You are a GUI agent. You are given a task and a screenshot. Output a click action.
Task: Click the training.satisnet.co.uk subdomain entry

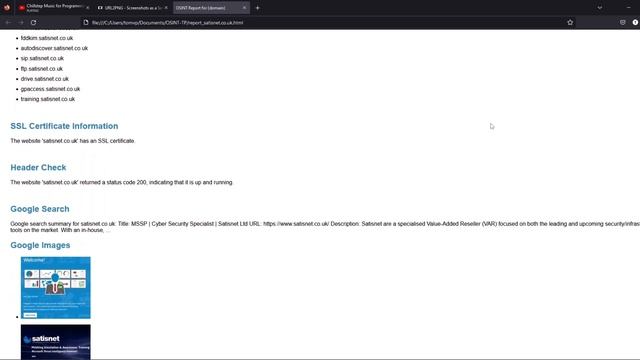click(x=48, y=99)
